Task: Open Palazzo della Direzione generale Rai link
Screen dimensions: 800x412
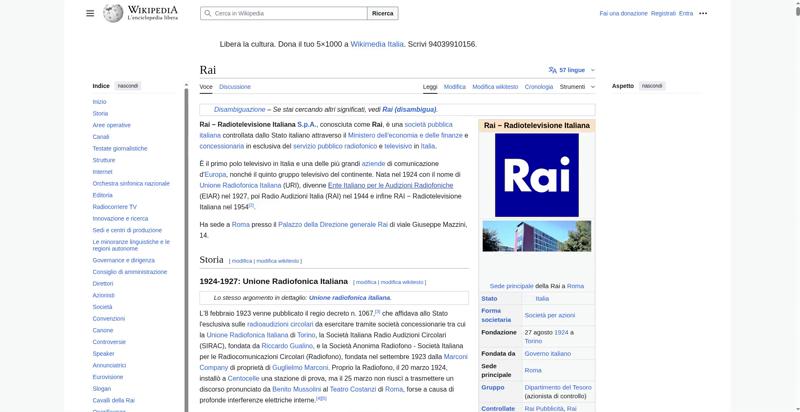Action: (333, 224)
